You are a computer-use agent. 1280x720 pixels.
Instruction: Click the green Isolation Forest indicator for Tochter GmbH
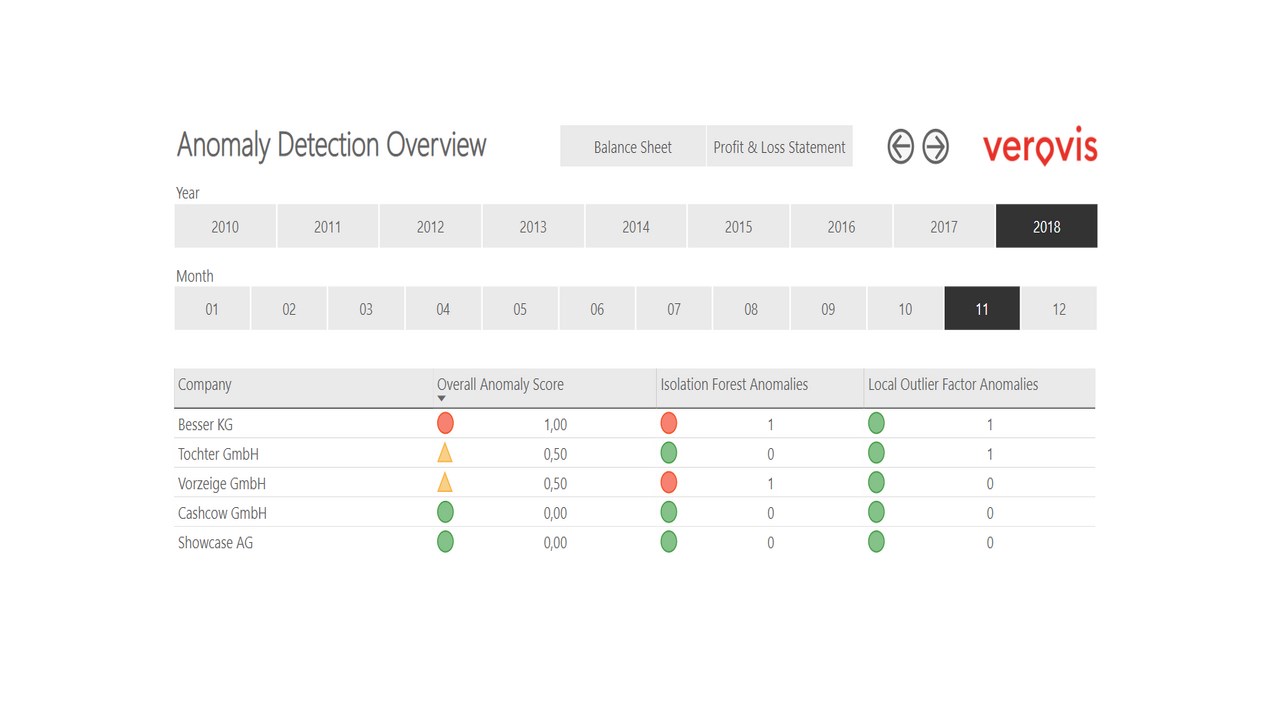click(668, 453)
